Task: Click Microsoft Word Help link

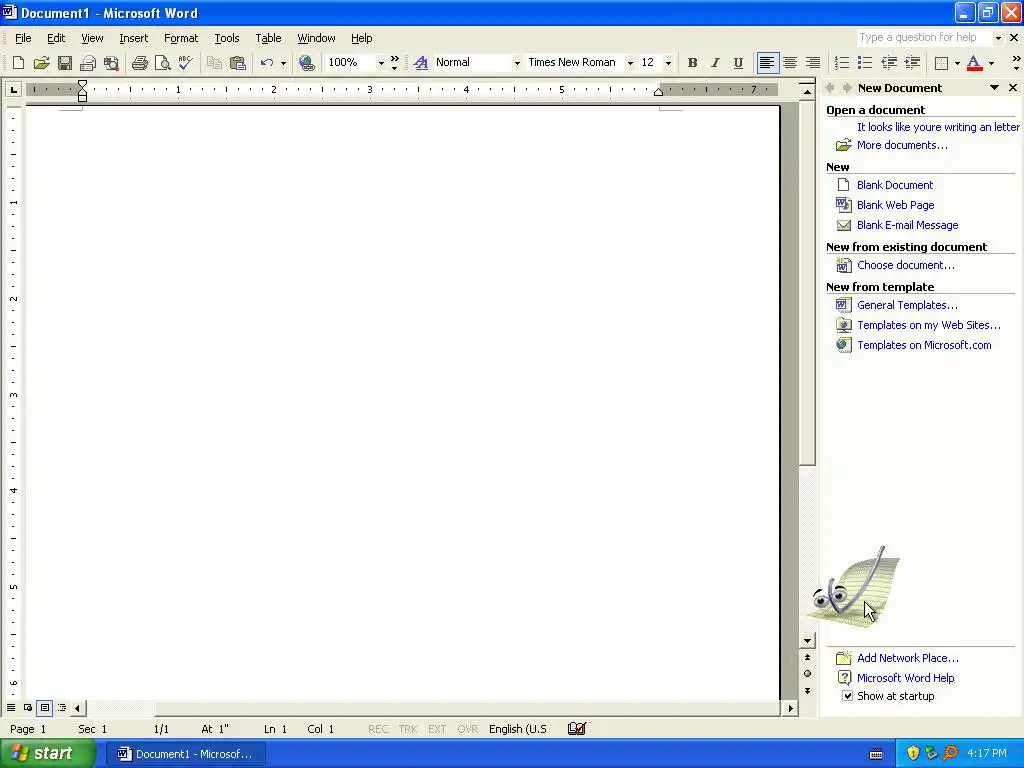Action: (905, 678)
